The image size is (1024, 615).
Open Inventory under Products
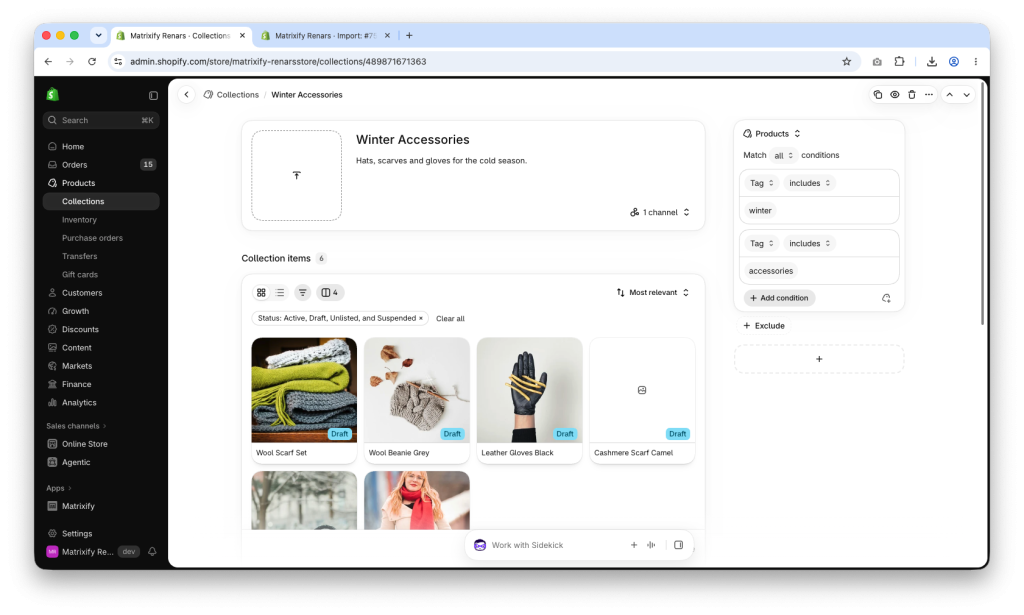coord(101,219)
